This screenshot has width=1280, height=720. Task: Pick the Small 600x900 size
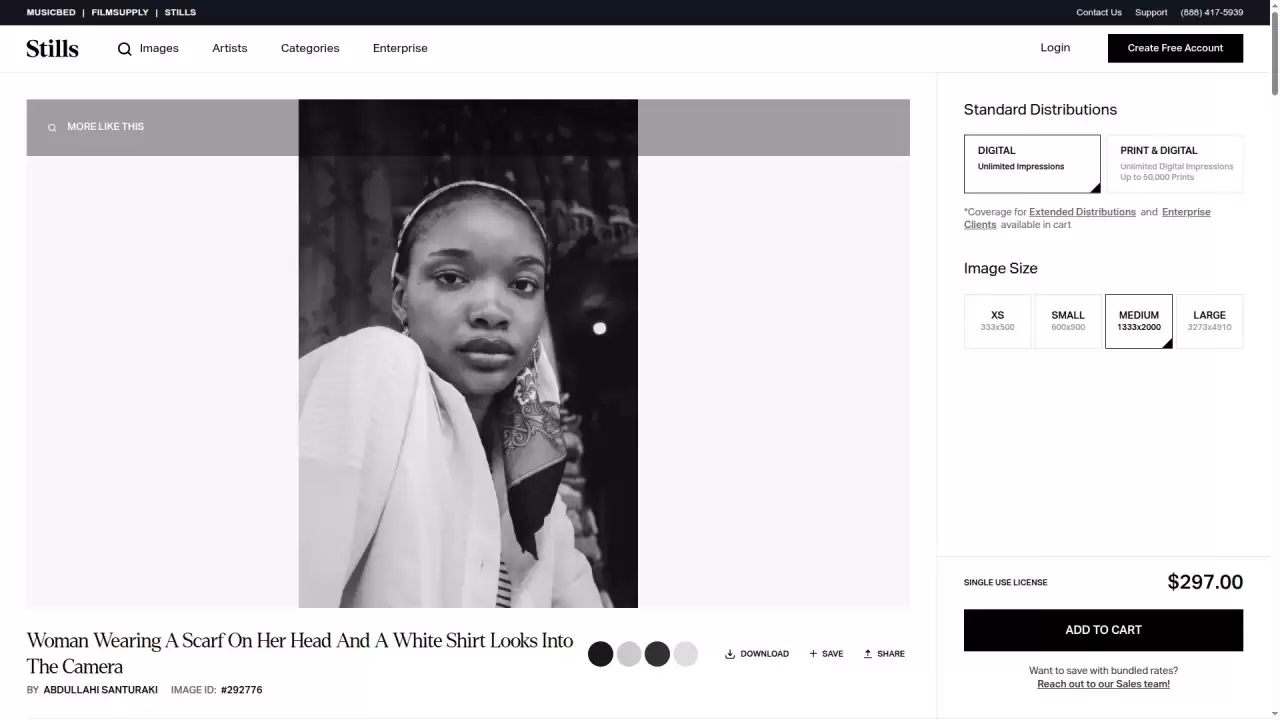[x=1067, y=321]
